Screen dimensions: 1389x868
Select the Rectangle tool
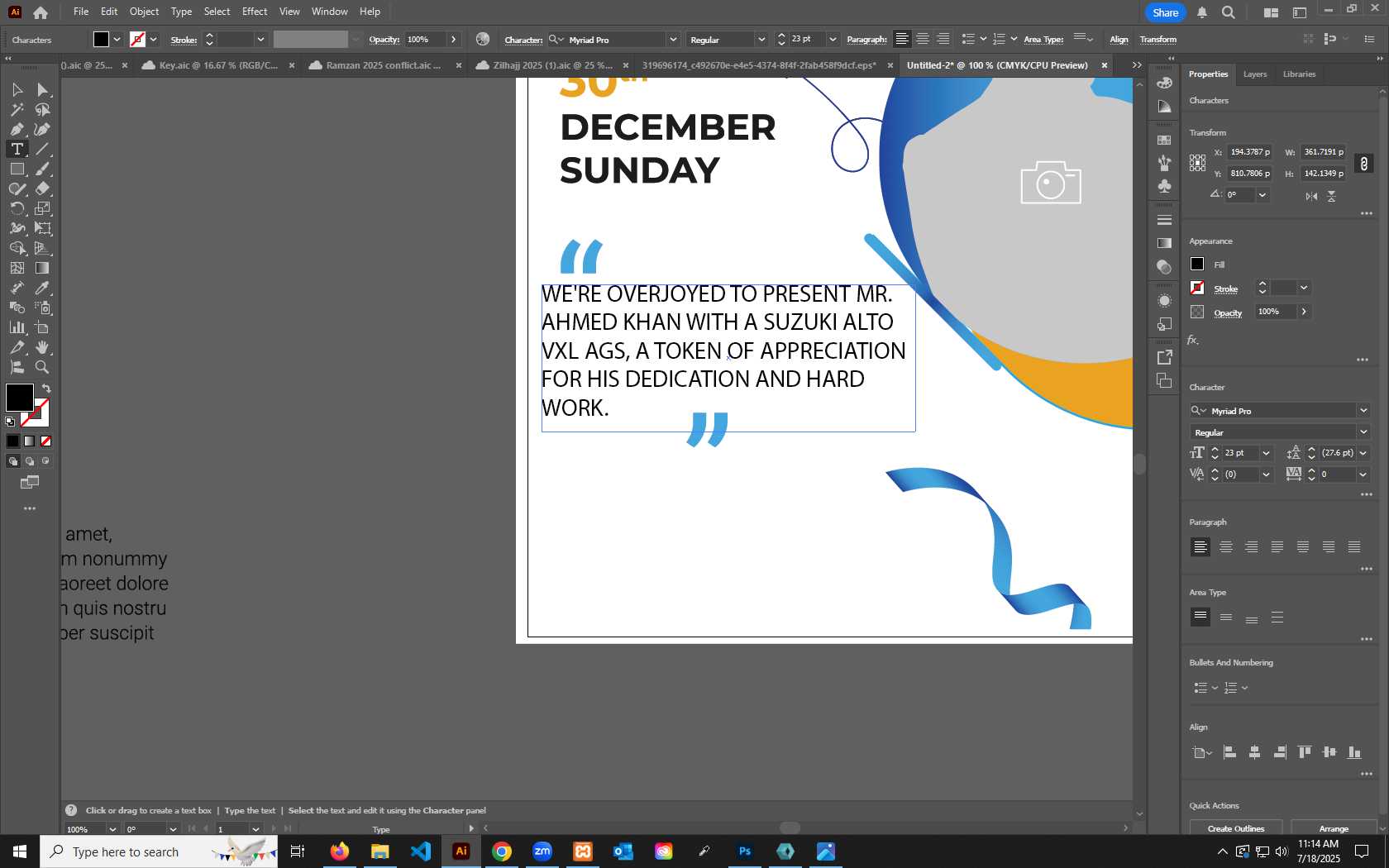[17, 169]
